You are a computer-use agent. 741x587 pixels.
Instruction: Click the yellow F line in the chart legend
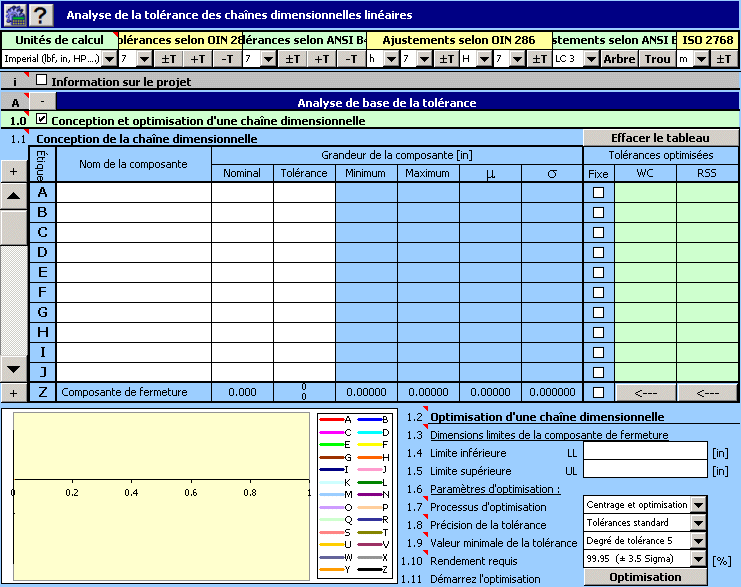(370, 445)
